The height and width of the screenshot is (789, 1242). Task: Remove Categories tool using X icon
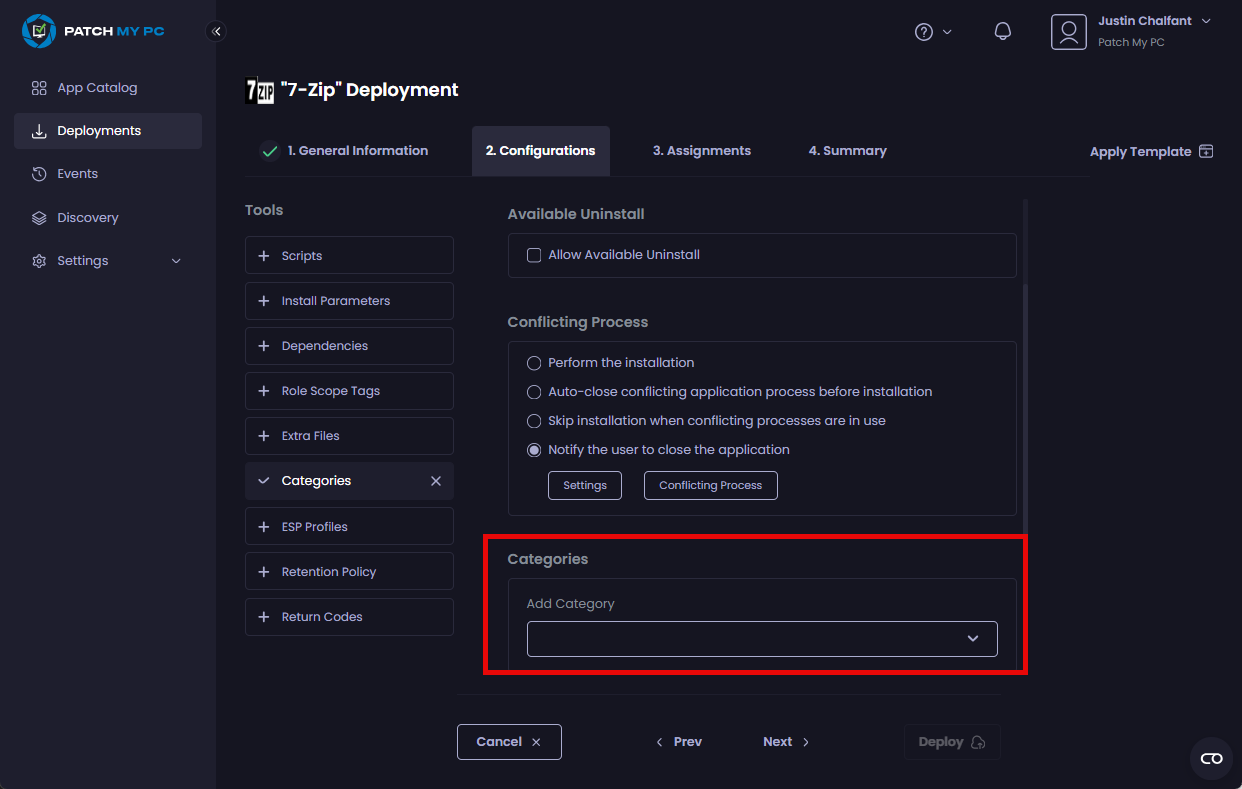coord(436,481)
